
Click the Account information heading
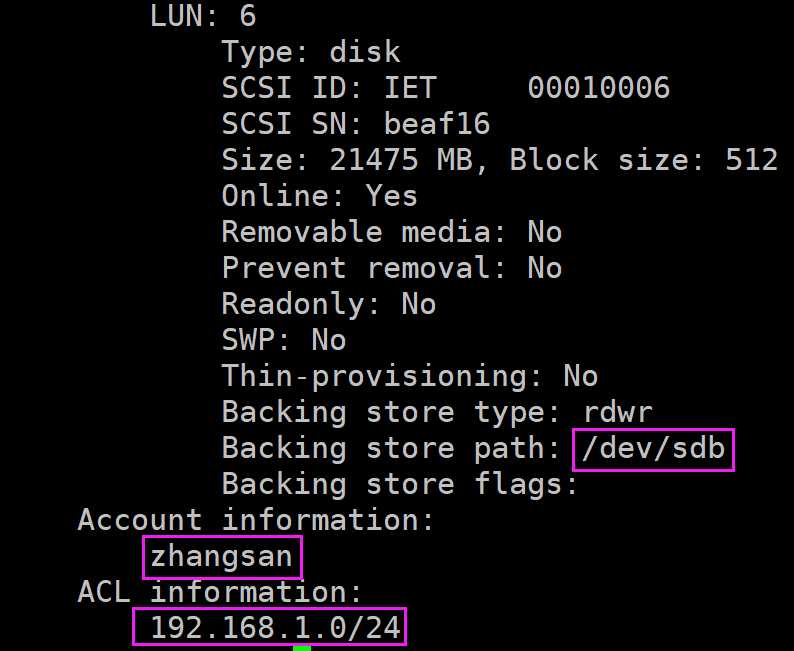[256, 520]
